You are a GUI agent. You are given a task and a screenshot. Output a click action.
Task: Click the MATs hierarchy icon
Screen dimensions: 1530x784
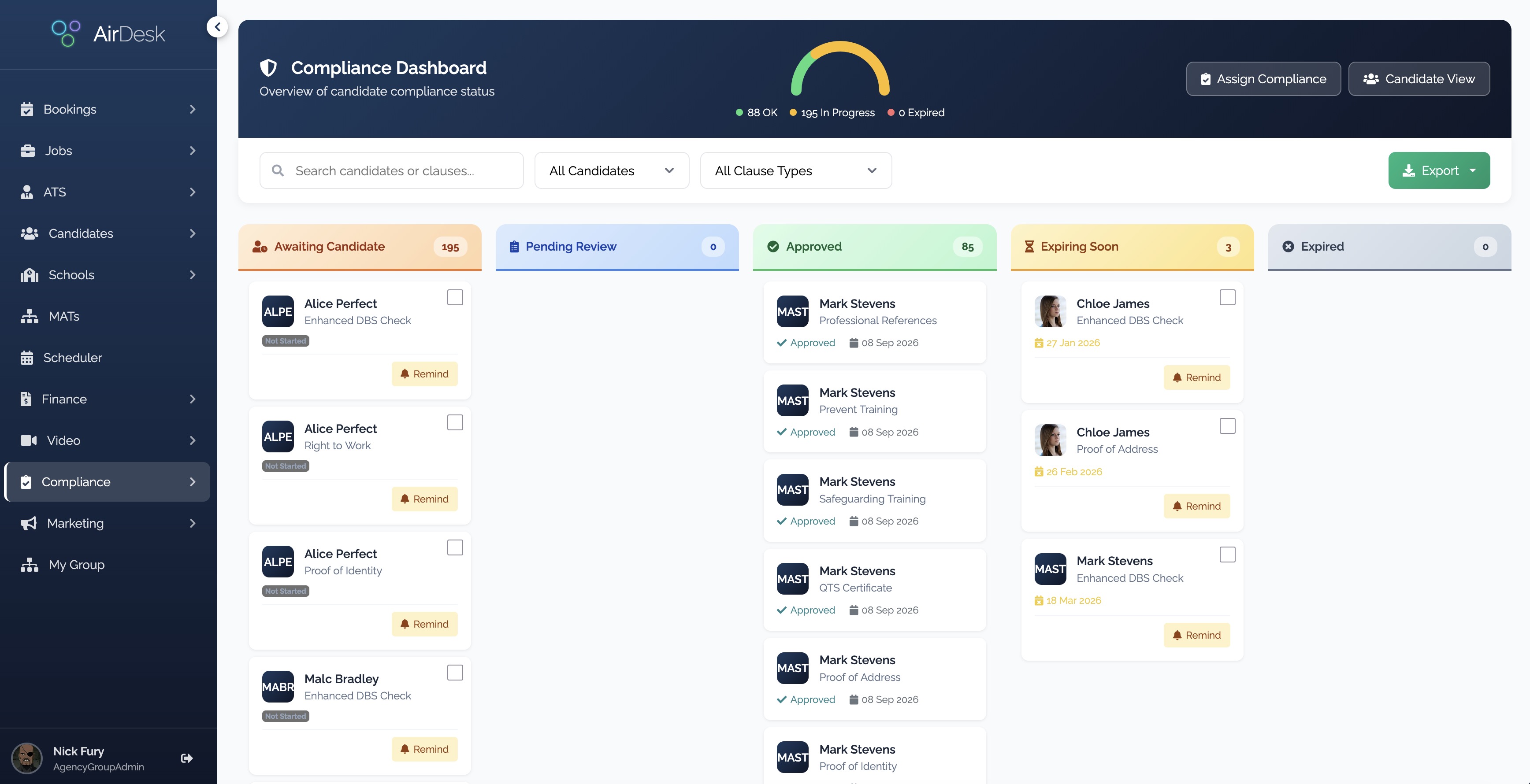coord(29,316)
